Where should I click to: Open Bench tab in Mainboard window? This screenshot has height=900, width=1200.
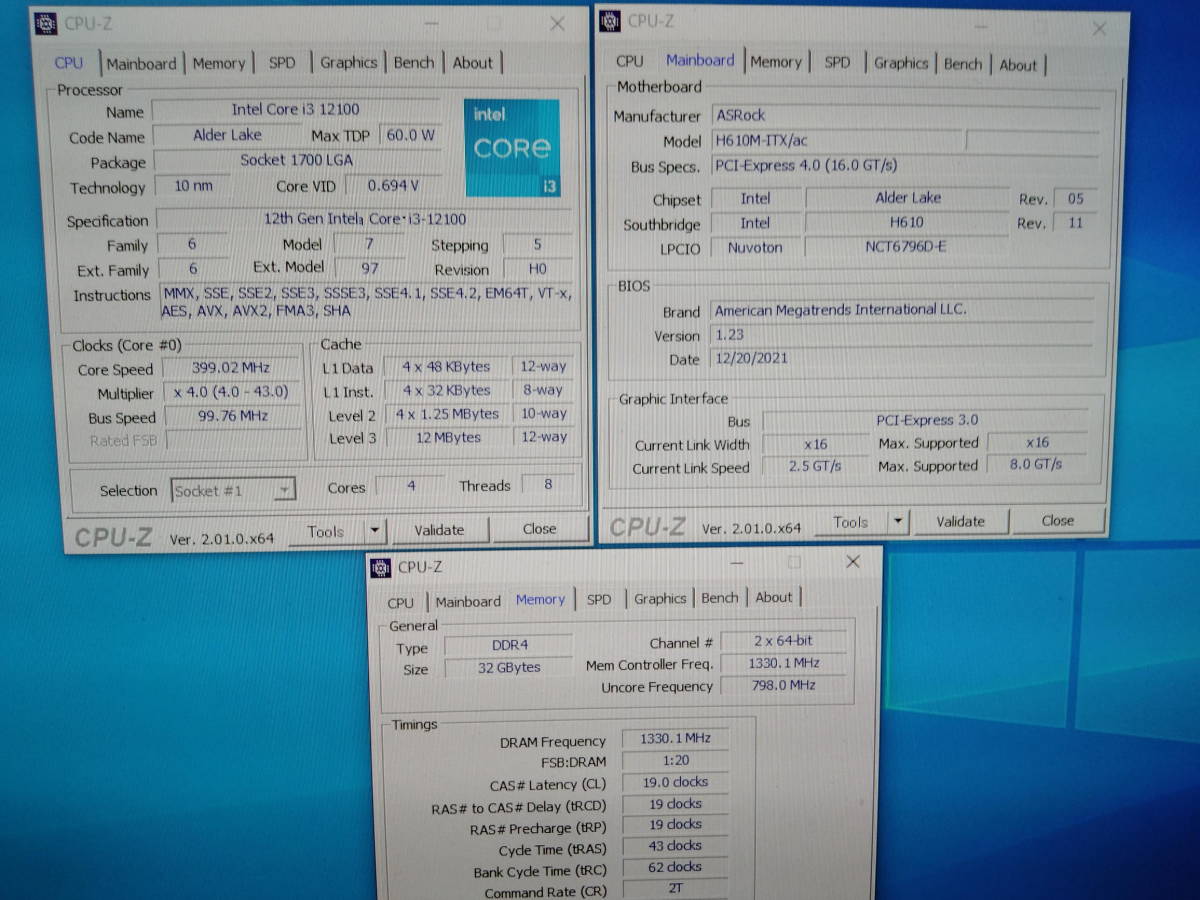(x=963, y=64)
